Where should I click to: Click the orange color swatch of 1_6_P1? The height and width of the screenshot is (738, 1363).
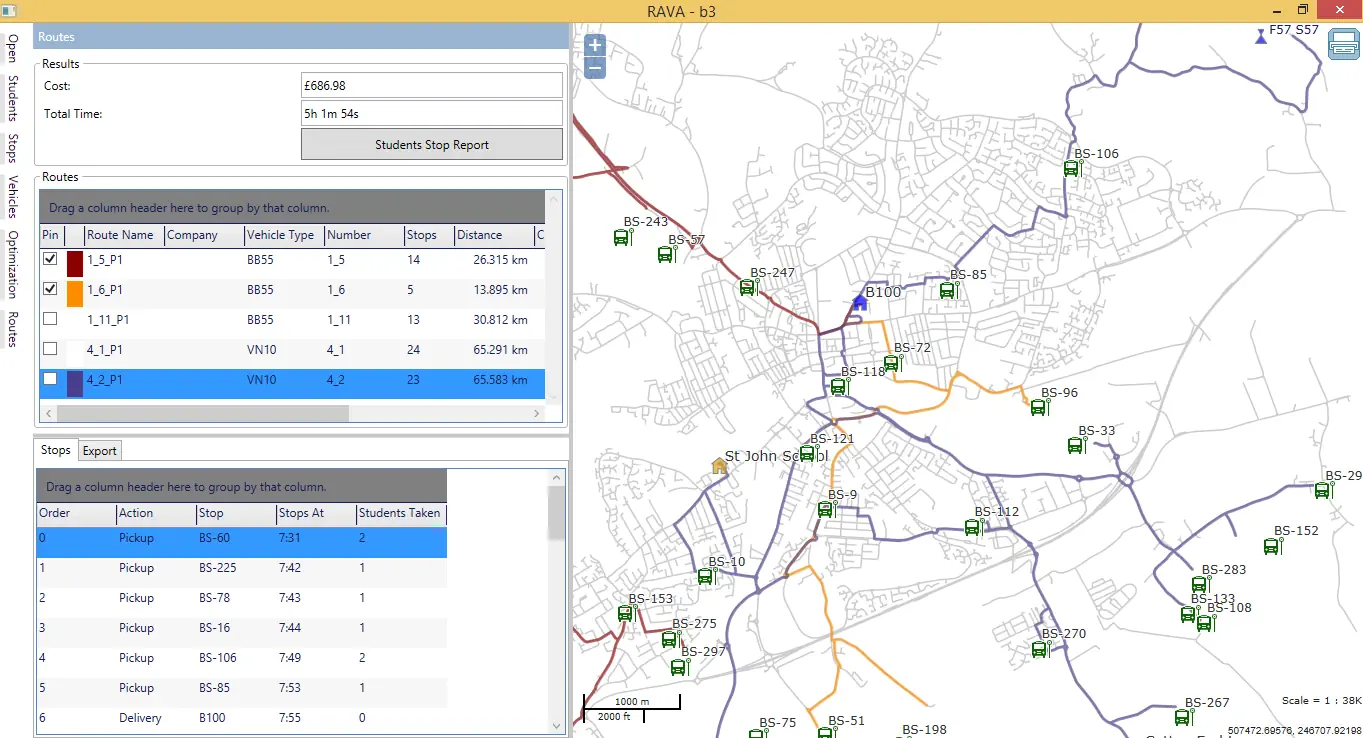pyautogui.click(x=75, y=294)
